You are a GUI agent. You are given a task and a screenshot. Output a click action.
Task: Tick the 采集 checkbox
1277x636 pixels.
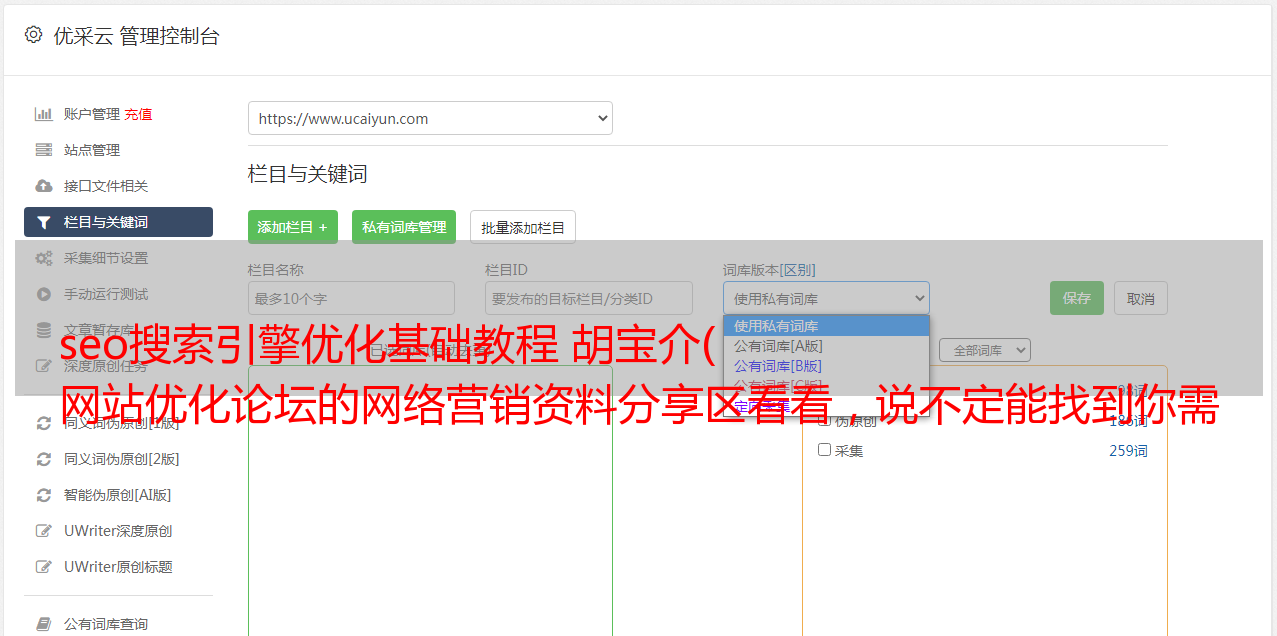[x=825, y=450]
